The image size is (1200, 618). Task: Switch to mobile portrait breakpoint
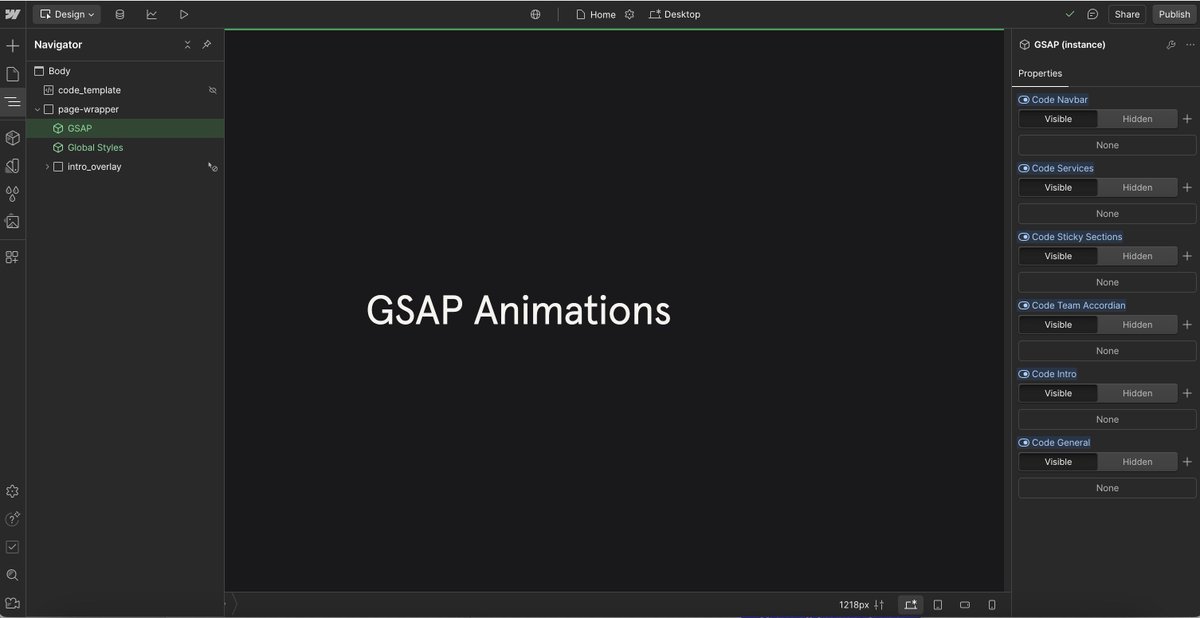(x=992, y=605)
